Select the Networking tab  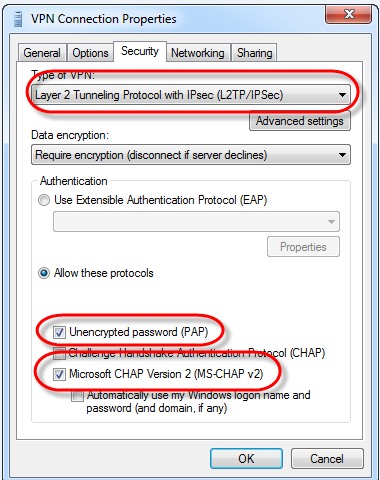tap(198, 53)
